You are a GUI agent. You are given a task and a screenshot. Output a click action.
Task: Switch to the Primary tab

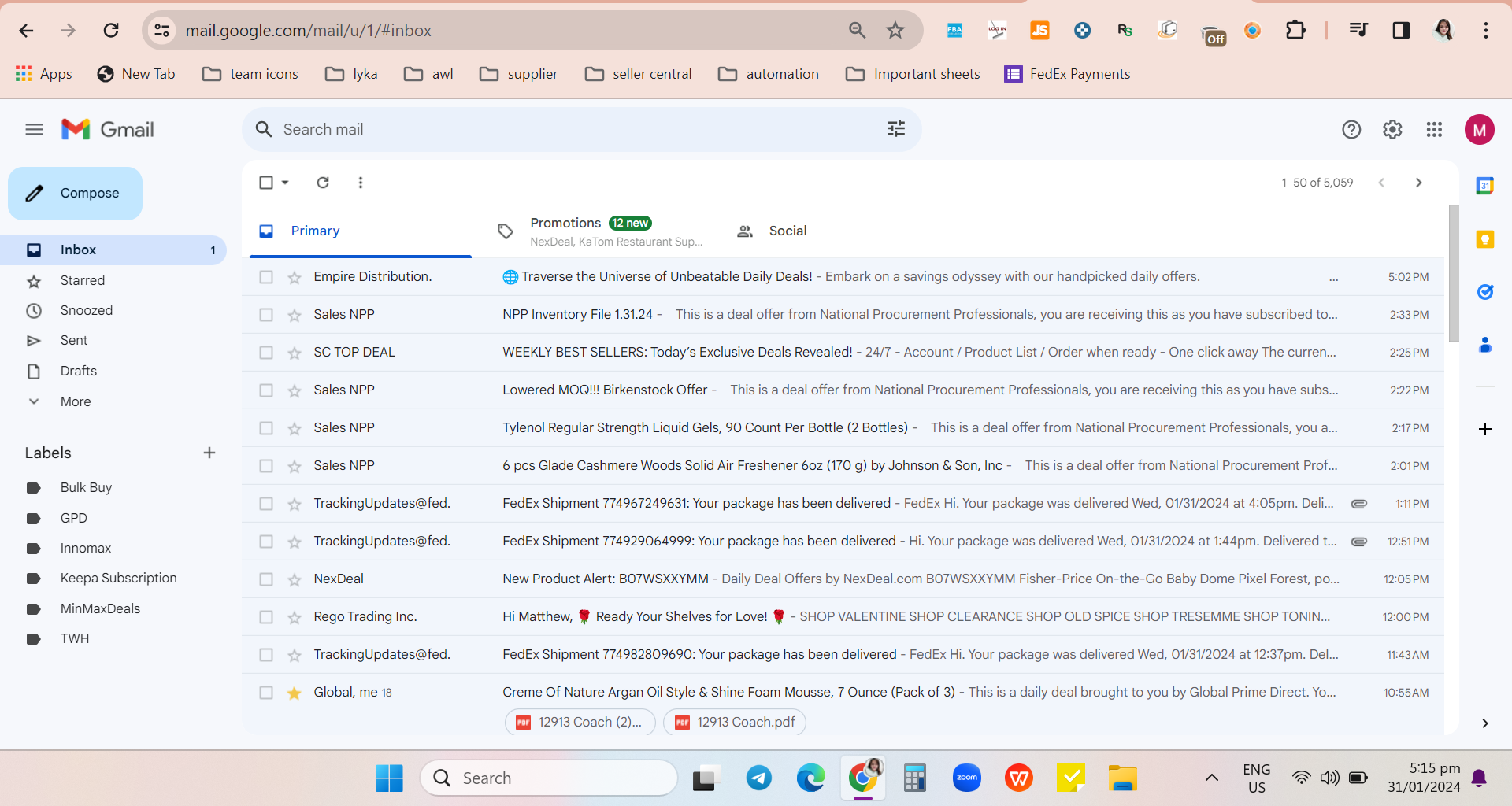pyautogui.click(x=361, y=231)
